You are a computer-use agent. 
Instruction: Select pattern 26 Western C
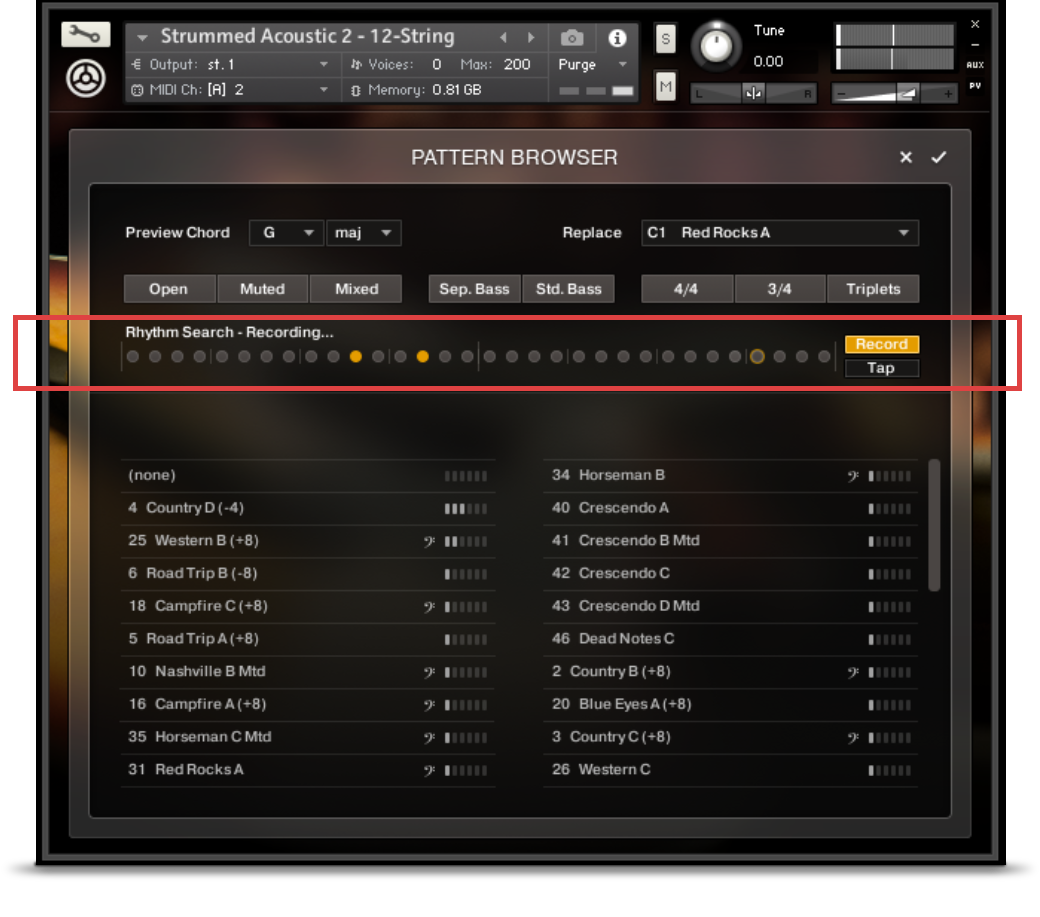(731, 770)
